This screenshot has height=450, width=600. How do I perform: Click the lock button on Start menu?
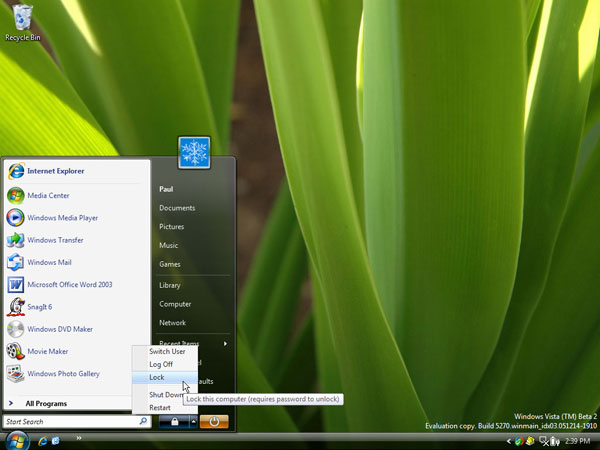[x=174, y=422]
